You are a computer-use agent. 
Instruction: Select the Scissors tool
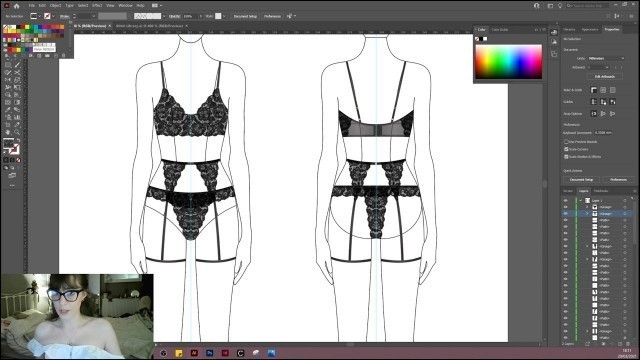click(17, 73)
